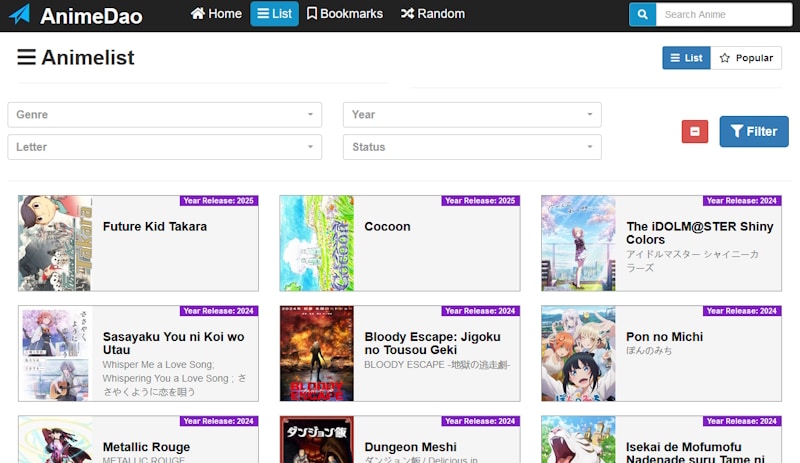800x463 pixels.
Task: Open the Year dropdown
Action: pyautogui.click(x=472, y=115)
